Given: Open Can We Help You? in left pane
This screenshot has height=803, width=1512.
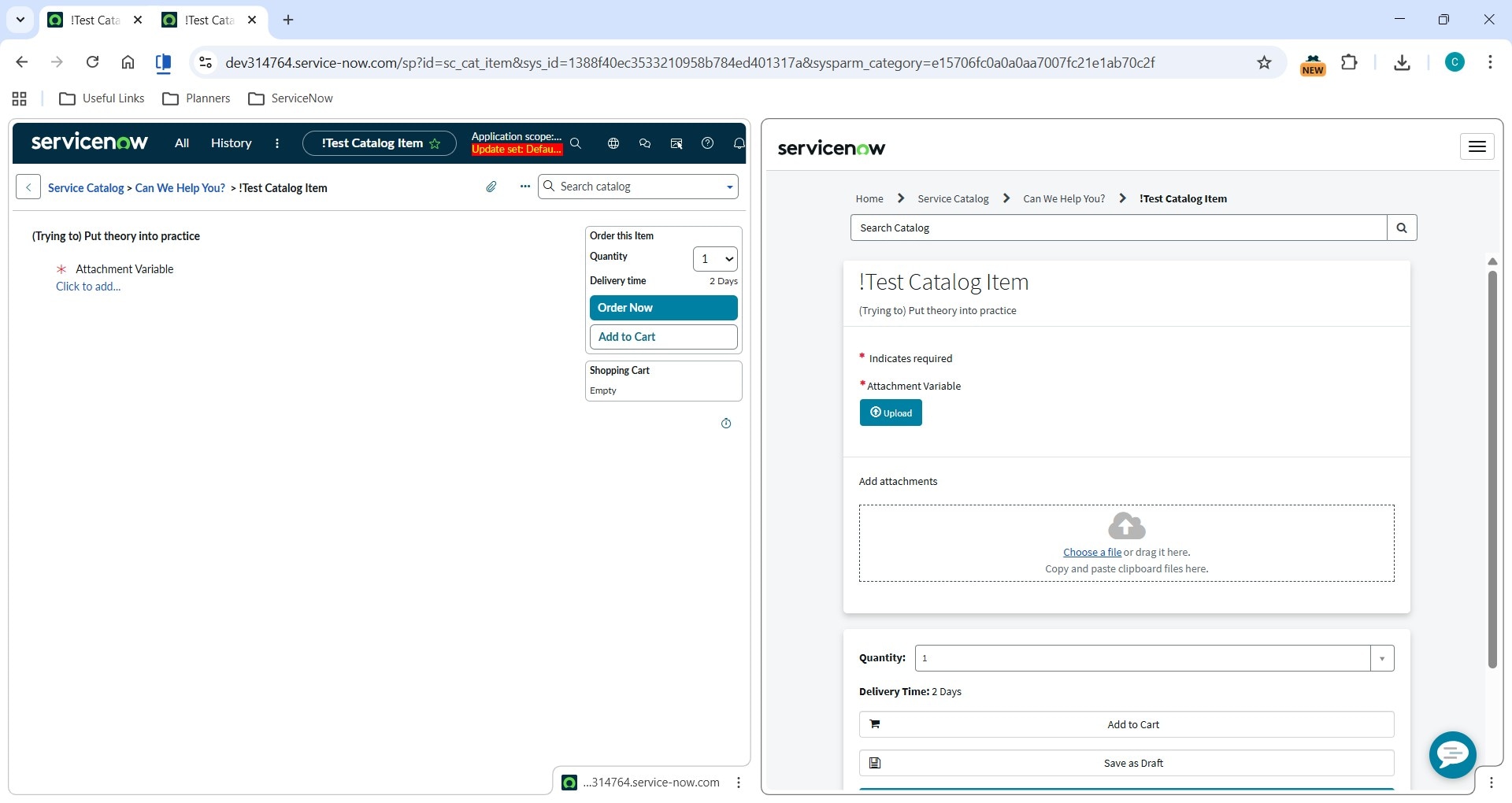Looking at the screenshot, I should click(x=180, y=188).
